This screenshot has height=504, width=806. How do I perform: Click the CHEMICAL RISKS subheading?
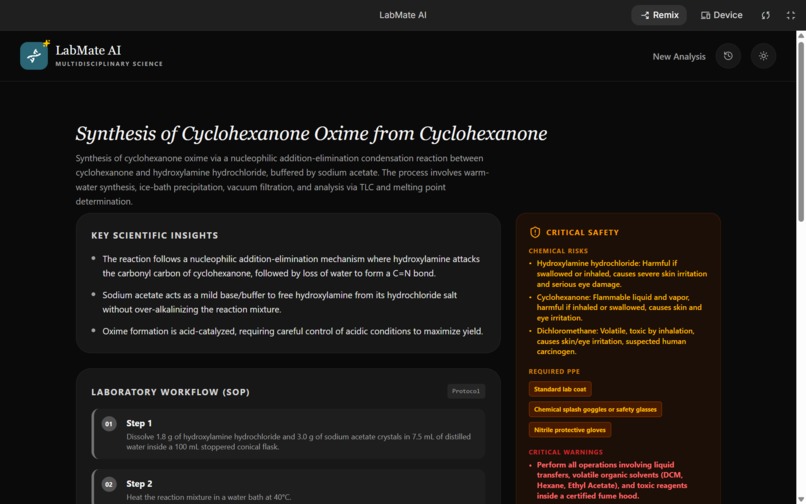(x=558, y=251)
